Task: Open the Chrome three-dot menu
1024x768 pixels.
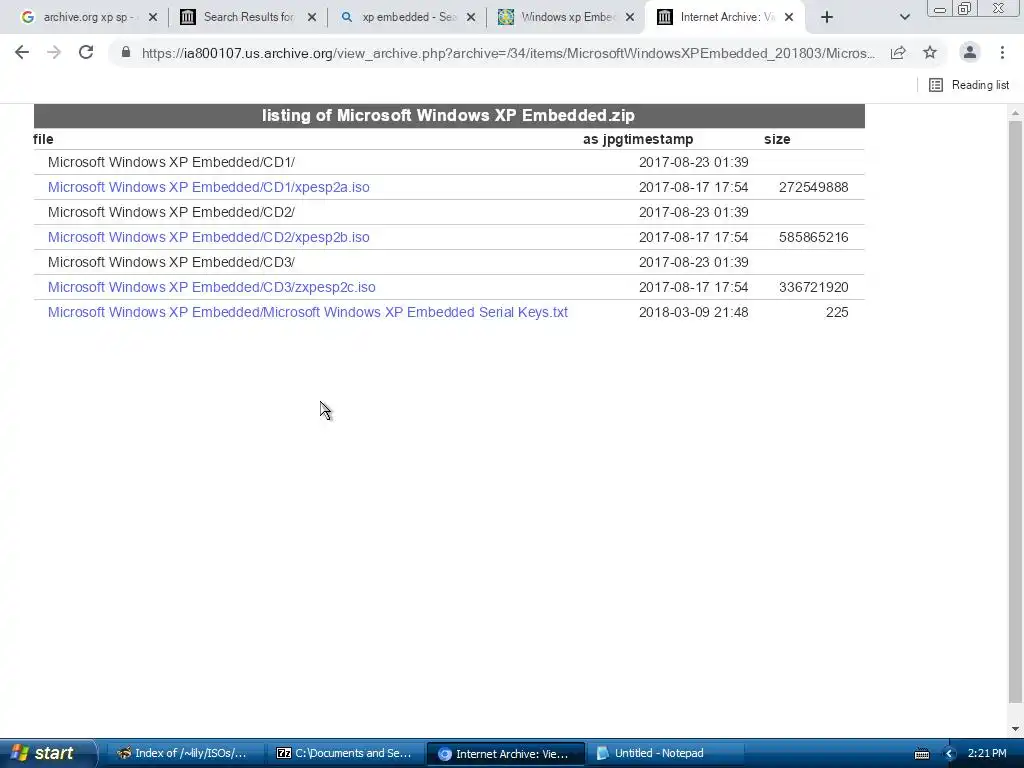Action: point(1002,52)
